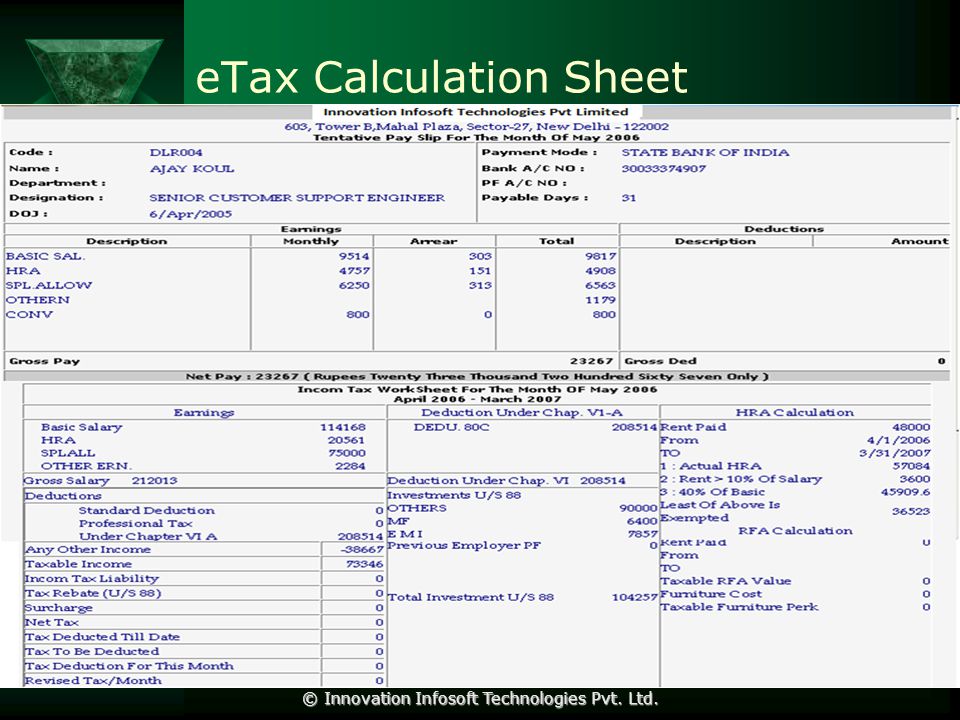Screen dimensions: 960x720
Task: Click the Total Investment U/S 88 value 104257
Action: click(635, 597)
